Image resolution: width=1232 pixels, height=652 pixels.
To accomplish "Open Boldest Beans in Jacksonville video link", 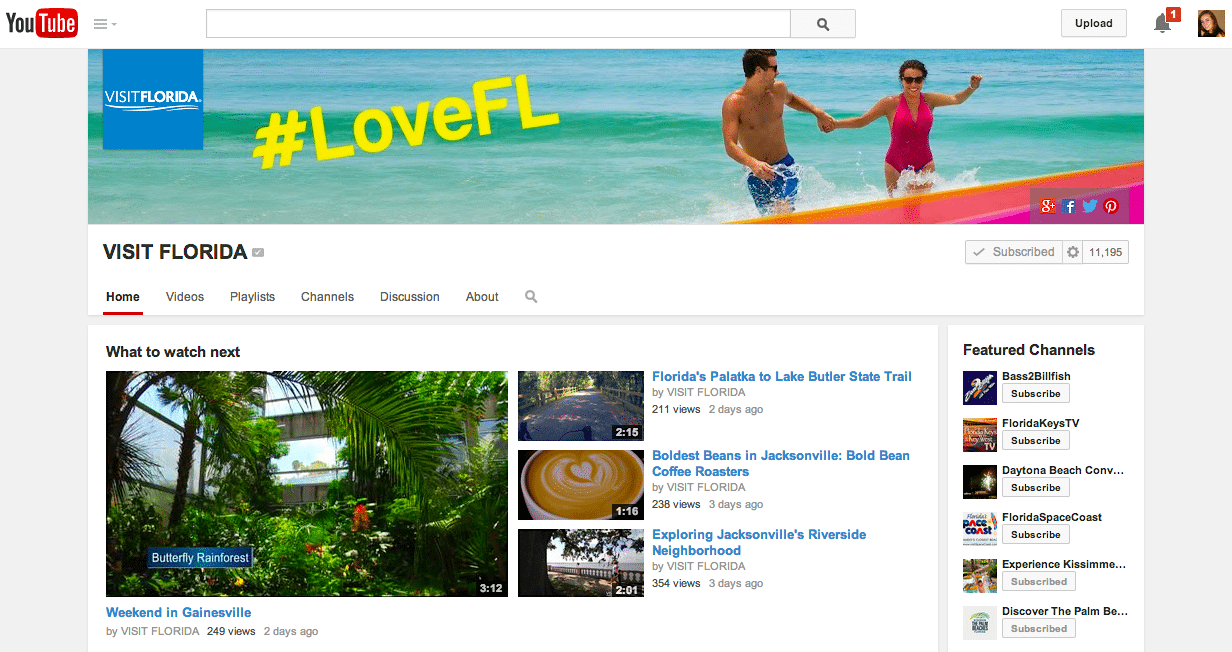I will coord(781,464).
